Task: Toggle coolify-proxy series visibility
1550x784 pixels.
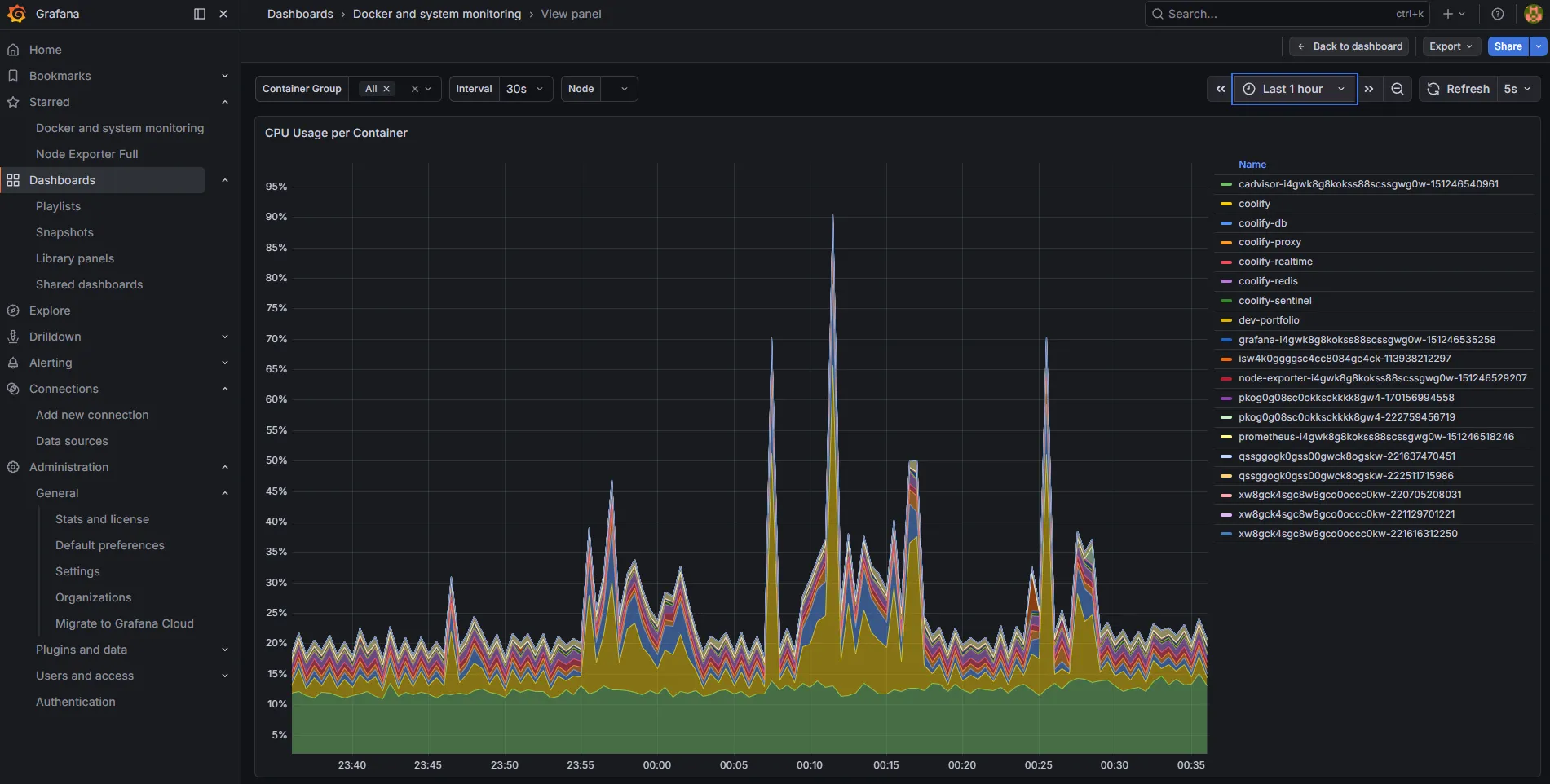Action: (1270, 242)
